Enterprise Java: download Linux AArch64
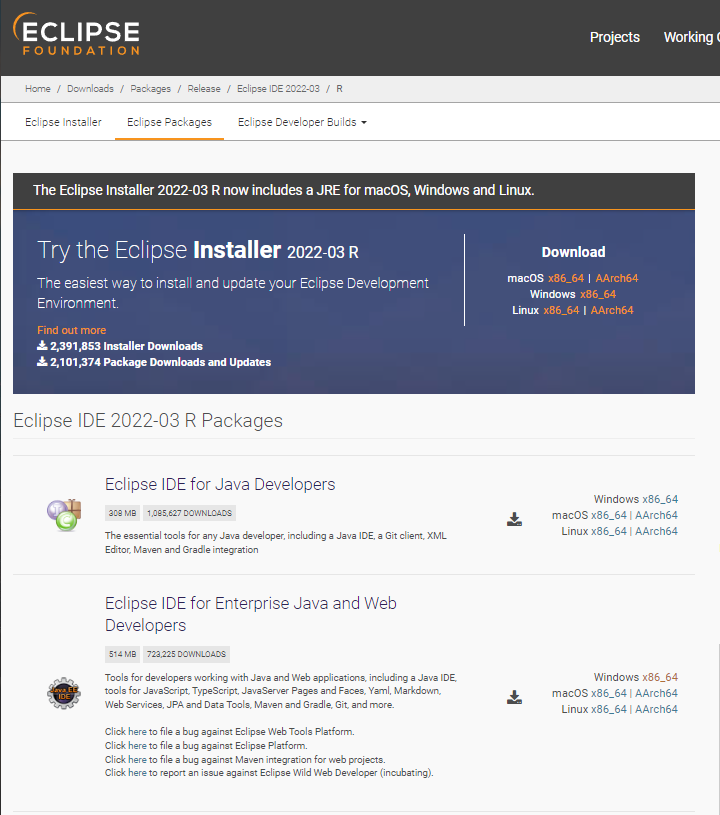The height and width of the screenshot is (815, 720). (x=656, y=709)
